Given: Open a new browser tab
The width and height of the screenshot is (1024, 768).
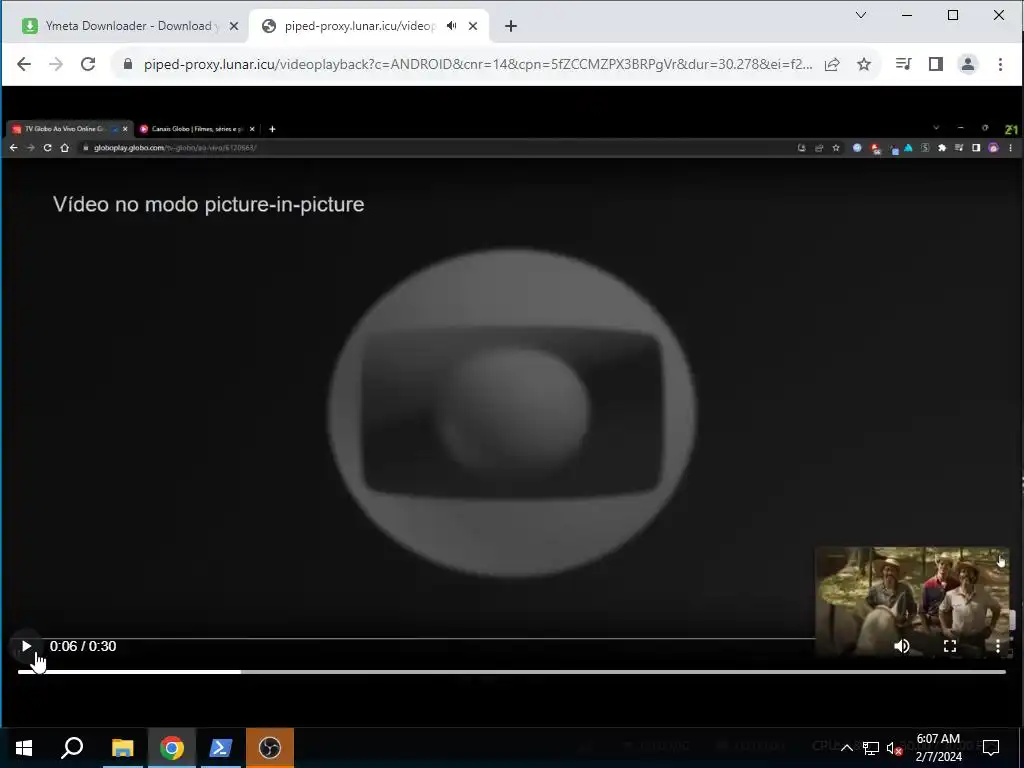Looking at the screenshot, I should pos(511,26).
